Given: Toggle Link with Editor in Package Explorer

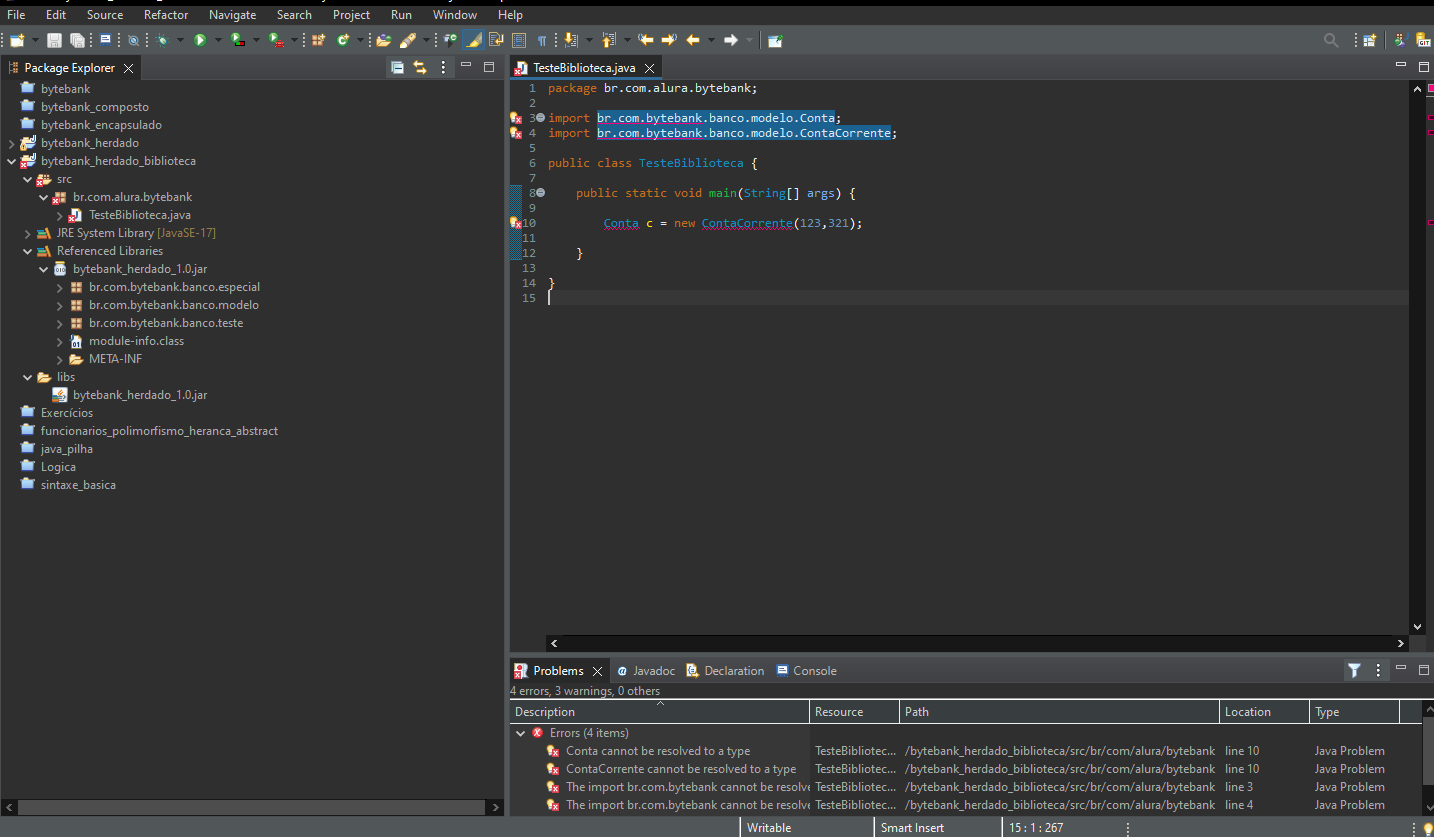Looking at the screenshot, I should [420, 67].
